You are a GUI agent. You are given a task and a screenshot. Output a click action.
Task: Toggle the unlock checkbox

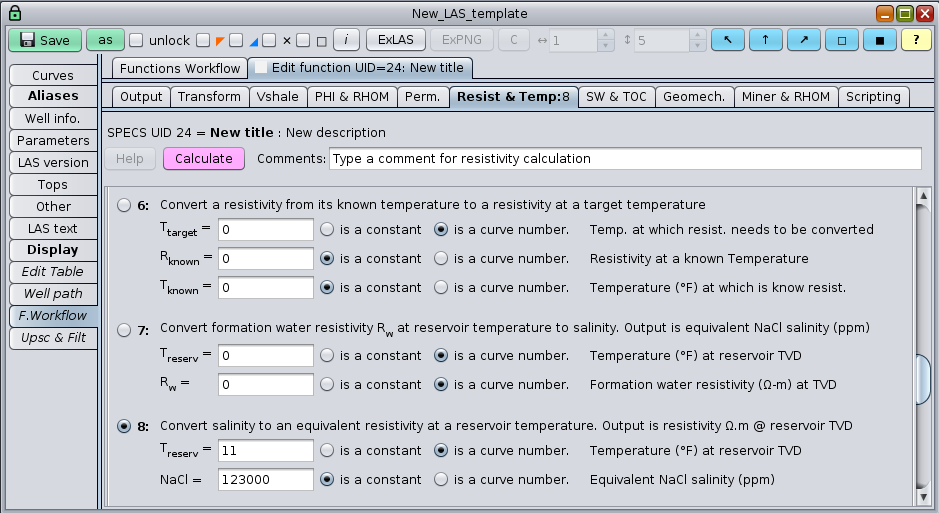[x=137, y=40]
